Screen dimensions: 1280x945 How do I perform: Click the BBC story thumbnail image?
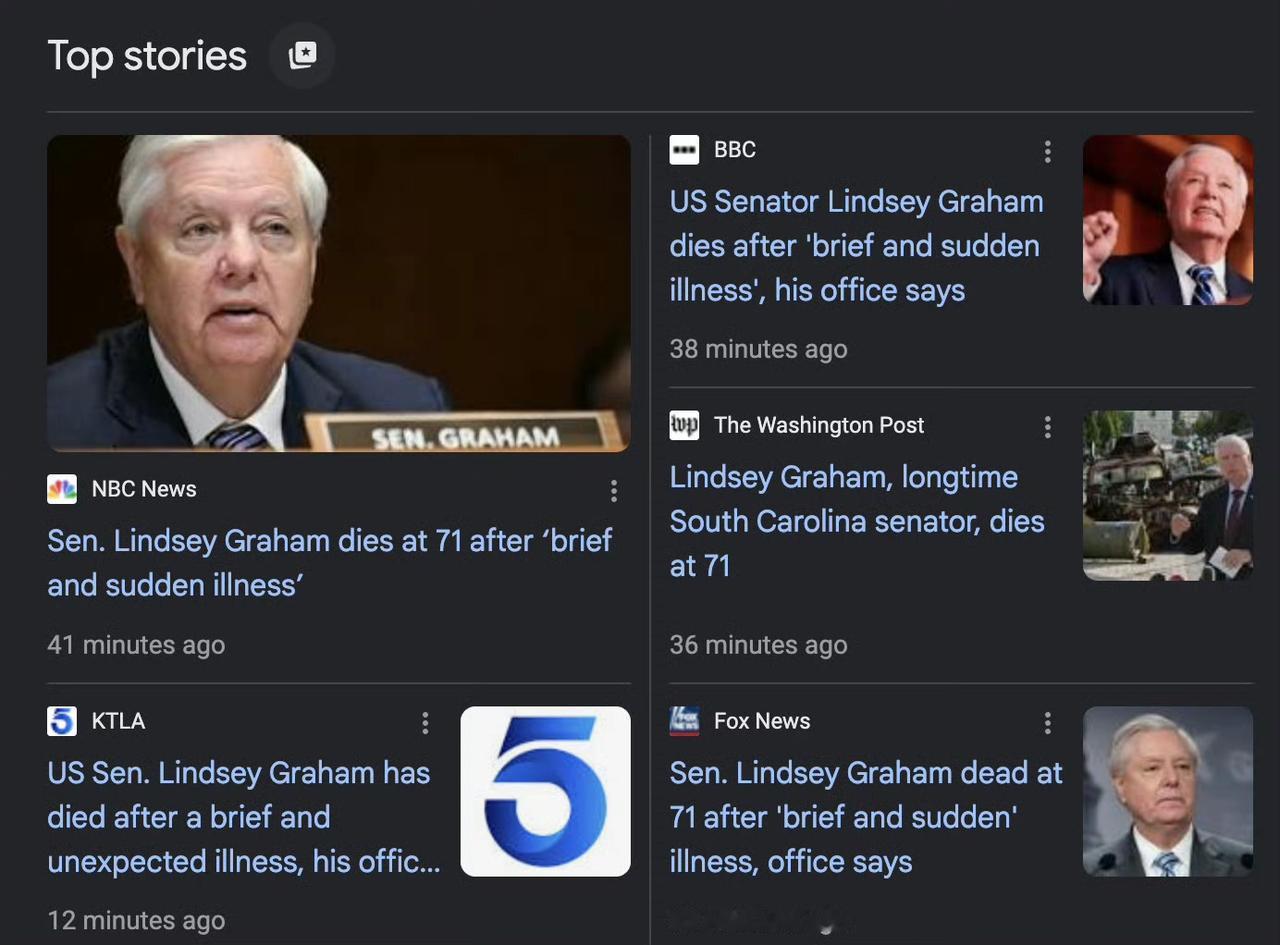click(1168, 220)
